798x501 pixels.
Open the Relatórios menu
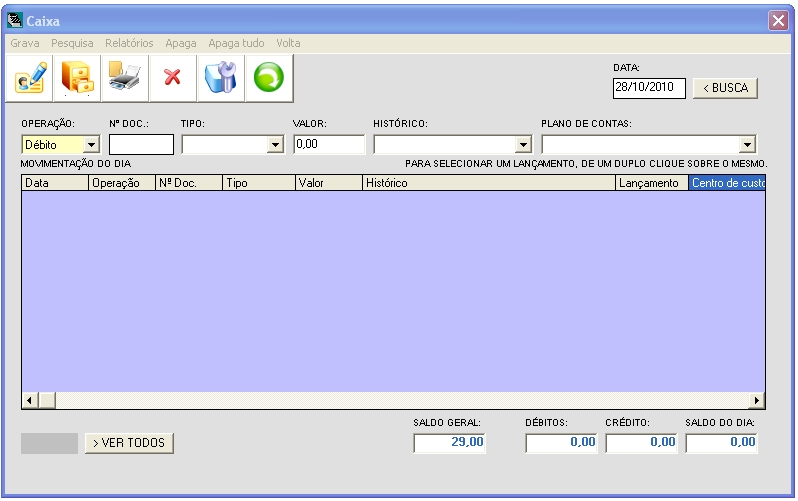pos(129,43)
